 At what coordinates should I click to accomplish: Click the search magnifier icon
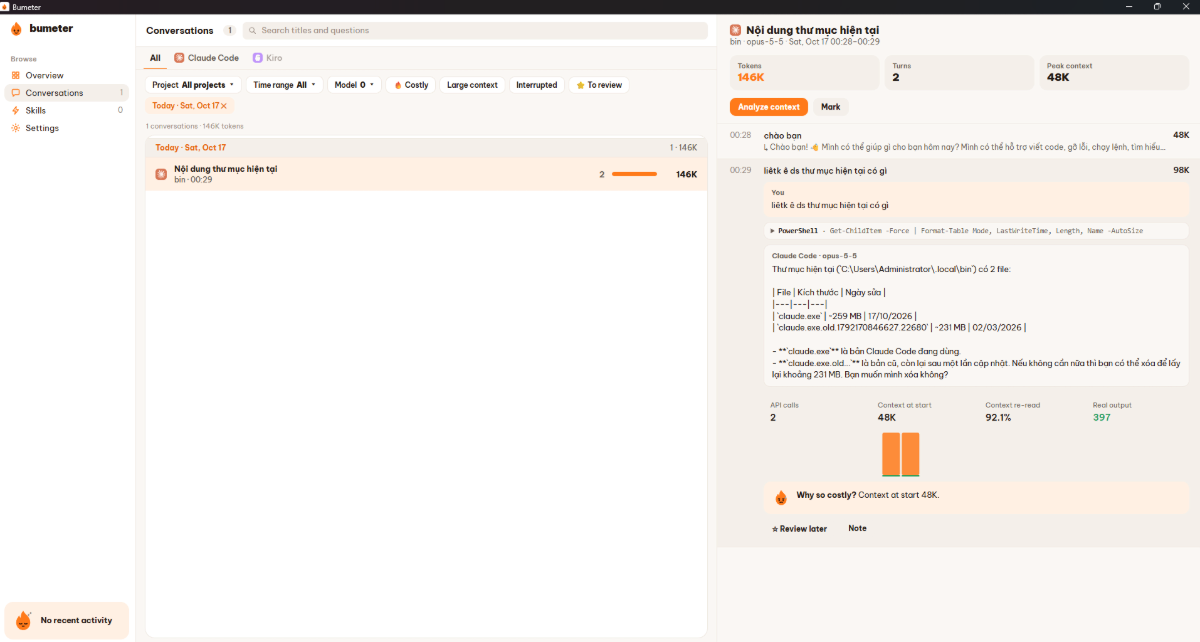click(x=253, y=31)
